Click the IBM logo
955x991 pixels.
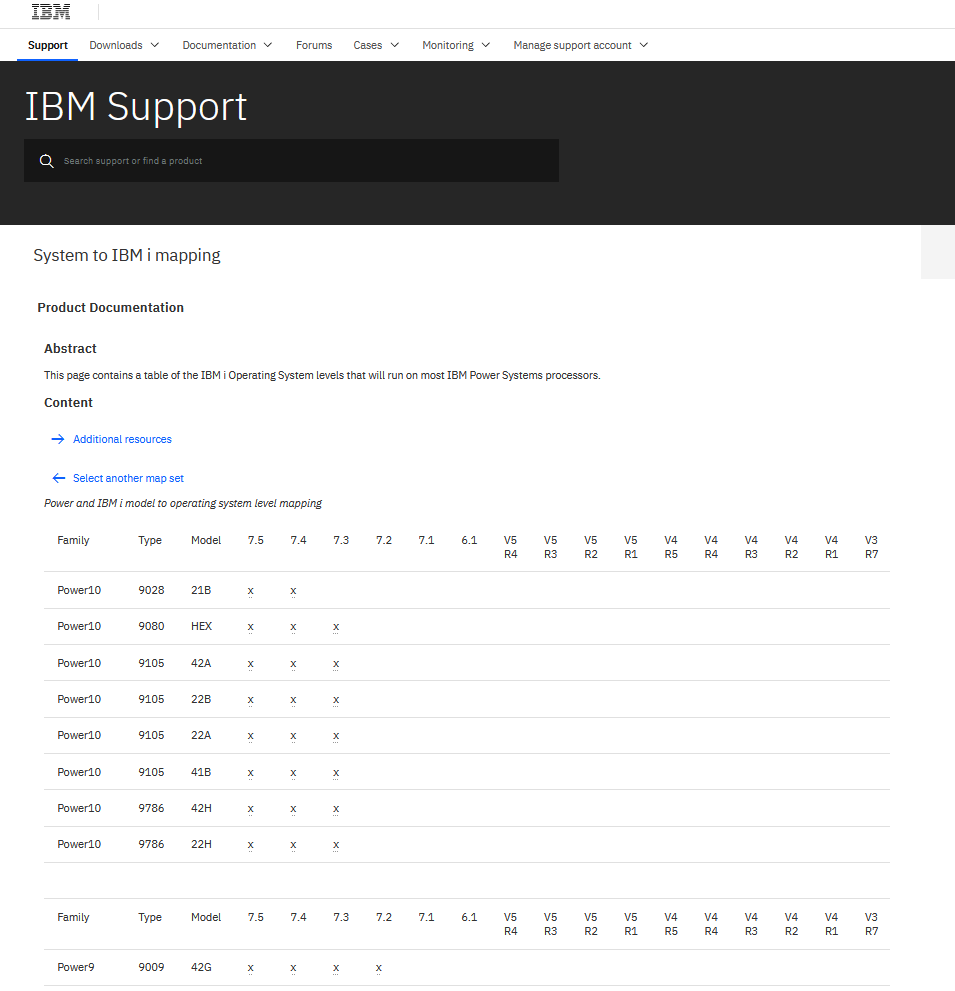49,11
